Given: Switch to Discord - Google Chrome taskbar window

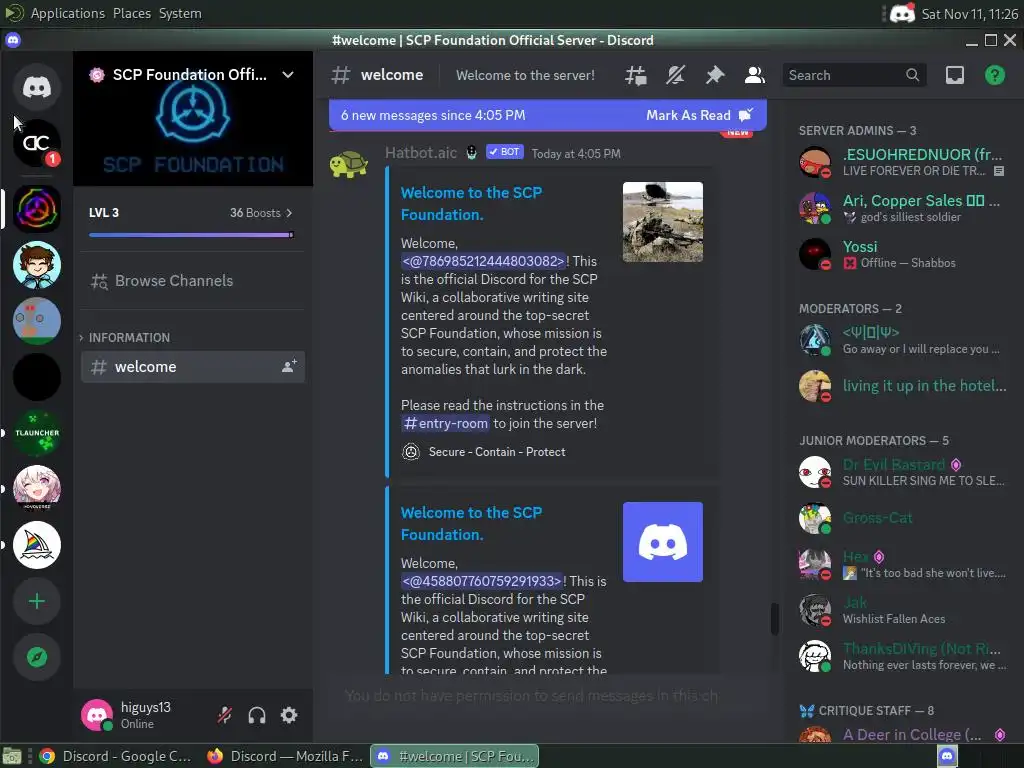Looking at the screenshot, I should coord(116,756).
